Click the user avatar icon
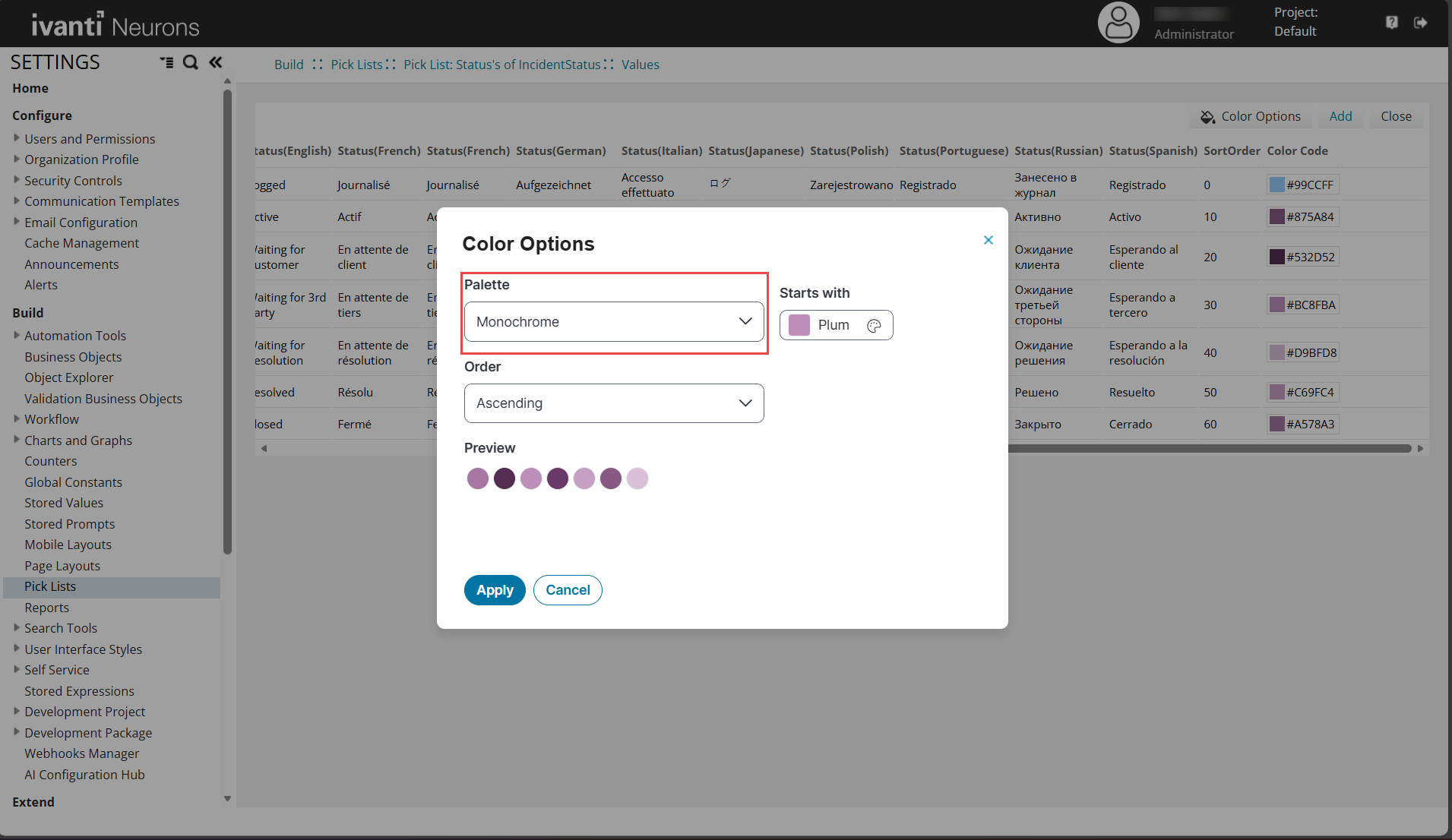 point(1118,23)
